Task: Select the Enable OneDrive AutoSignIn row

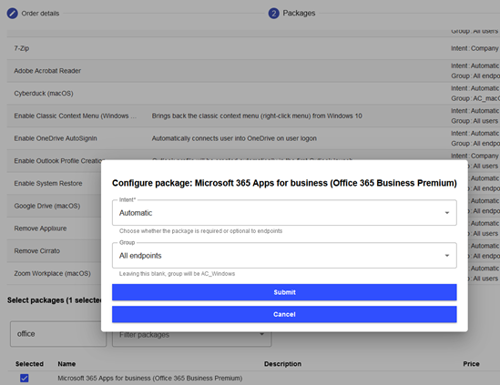Action: pos(253,138)
